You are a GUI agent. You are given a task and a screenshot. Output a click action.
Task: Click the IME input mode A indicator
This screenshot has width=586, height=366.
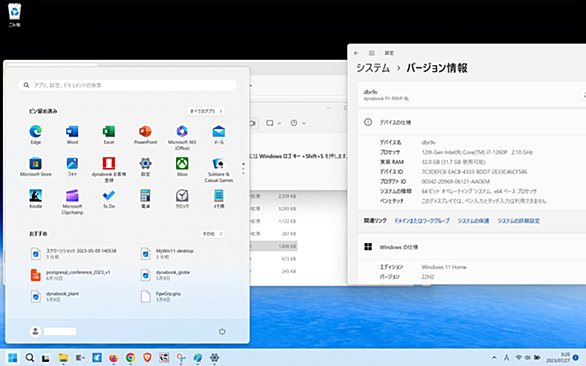[x=506, y=358]
